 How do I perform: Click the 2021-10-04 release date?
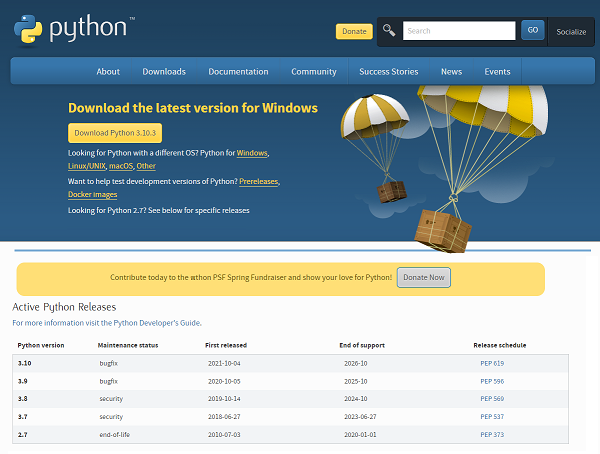click(224, 363)
